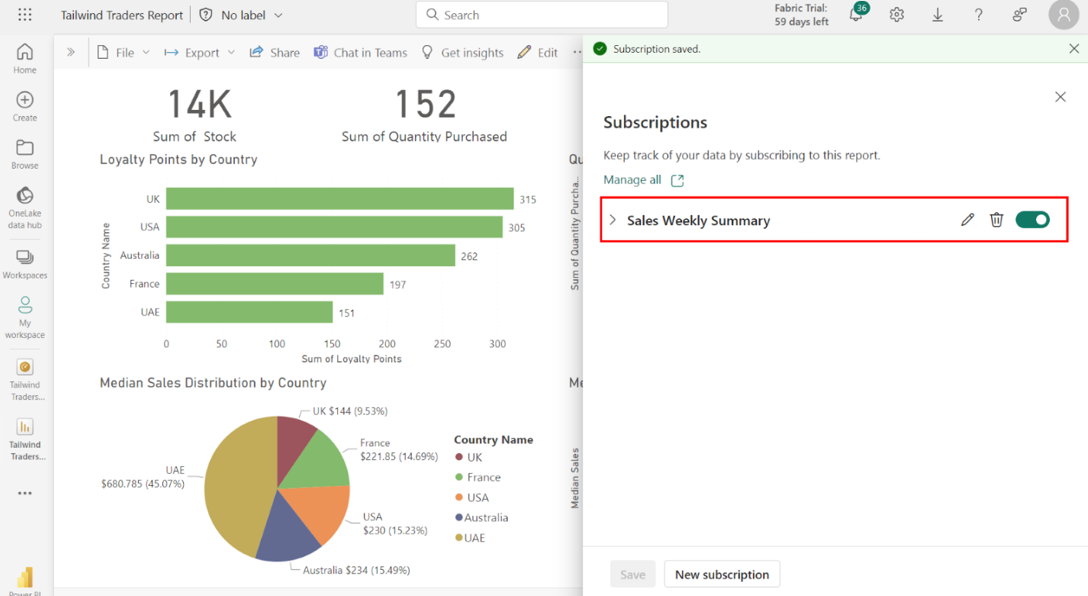
Task: Open the help question mark icon
Action: click(978, 15)
